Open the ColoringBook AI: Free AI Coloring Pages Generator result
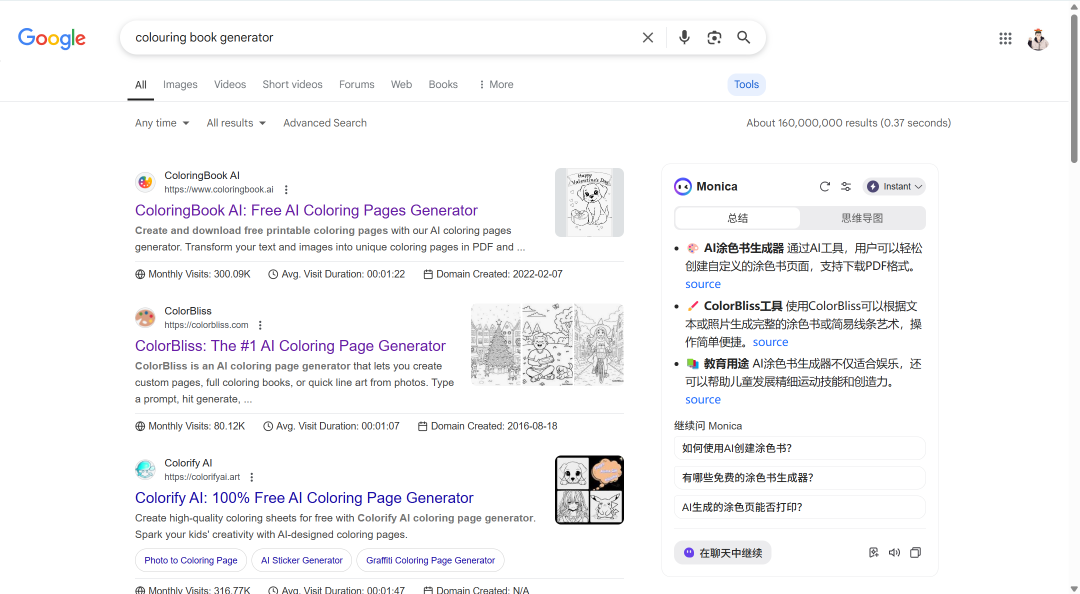This screenshot has height=594, width=1080. (307, 211)
